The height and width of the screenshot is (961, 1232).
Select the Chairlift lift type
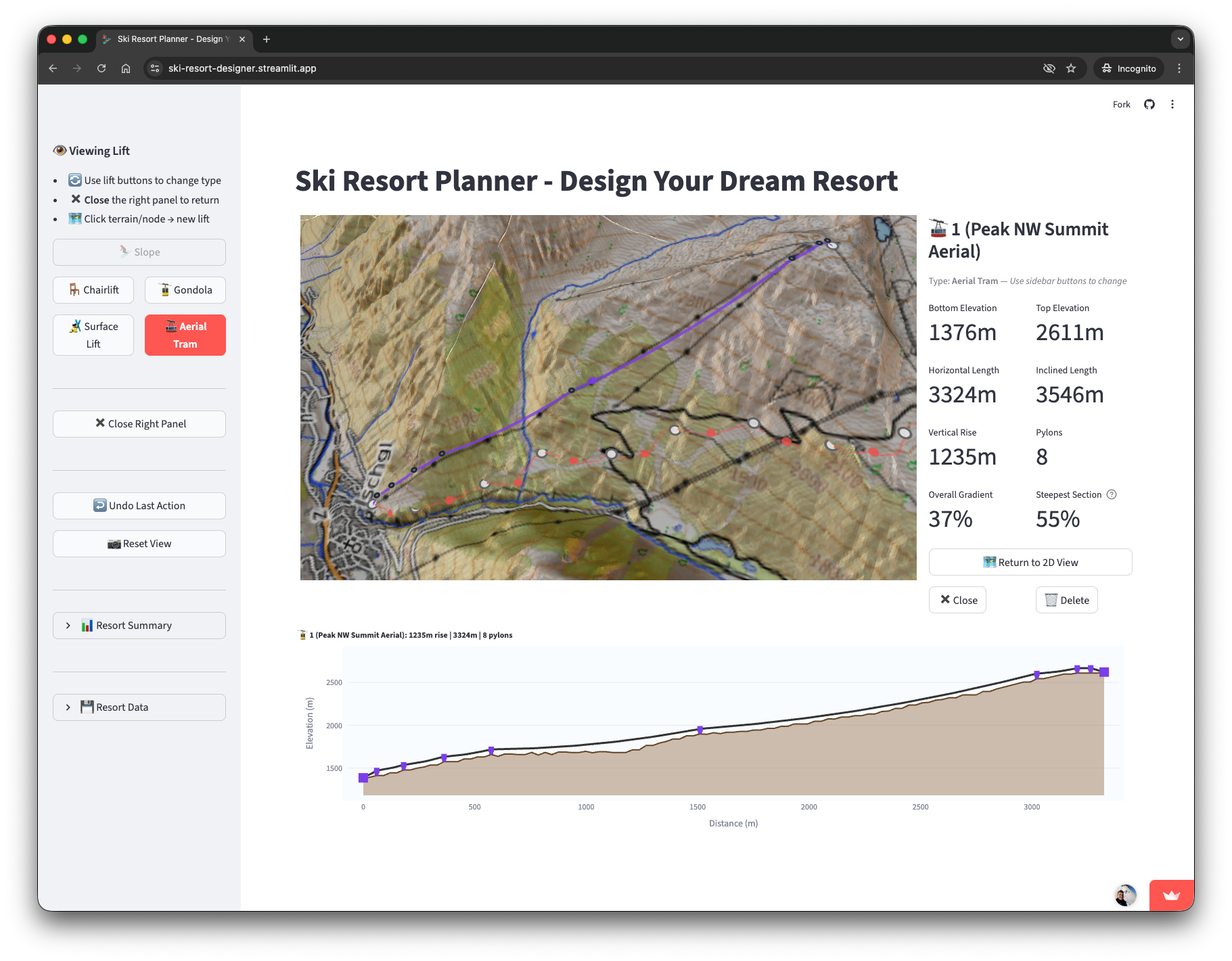(x=93, y=290)
